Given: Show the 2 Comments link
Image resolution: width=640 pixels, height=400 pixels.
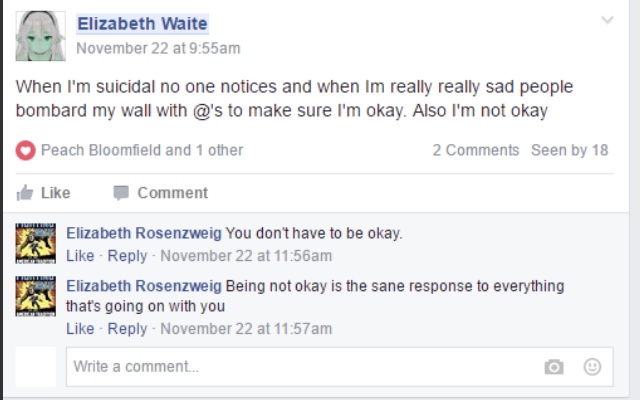Looking at the screenshot, I should [x=476, y=150].
